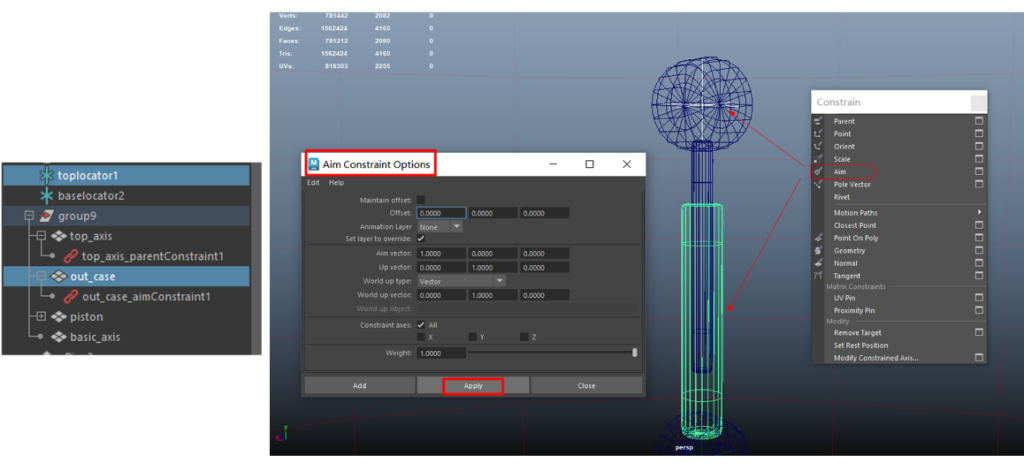1024x471 pixels.
Task: Click the top_axis_parentConstraint1 chain icon
Action: 71,257
